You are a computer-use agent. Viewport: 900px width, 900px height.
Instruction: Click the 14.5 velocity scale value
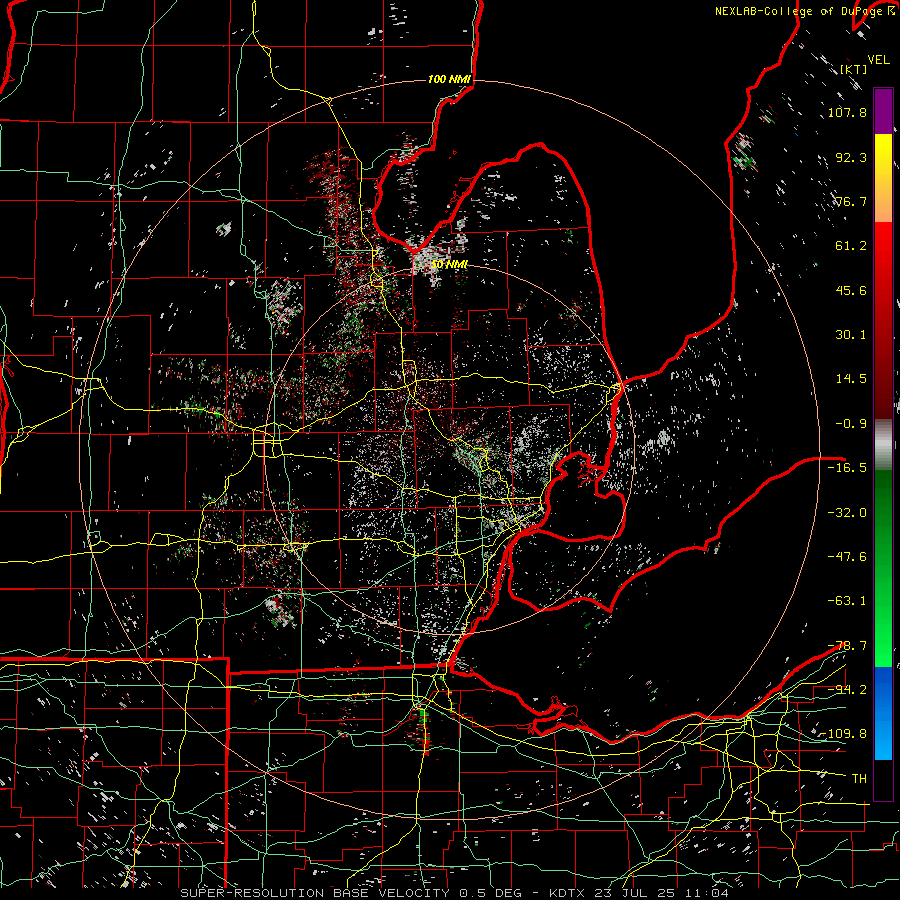pos(851,379)
